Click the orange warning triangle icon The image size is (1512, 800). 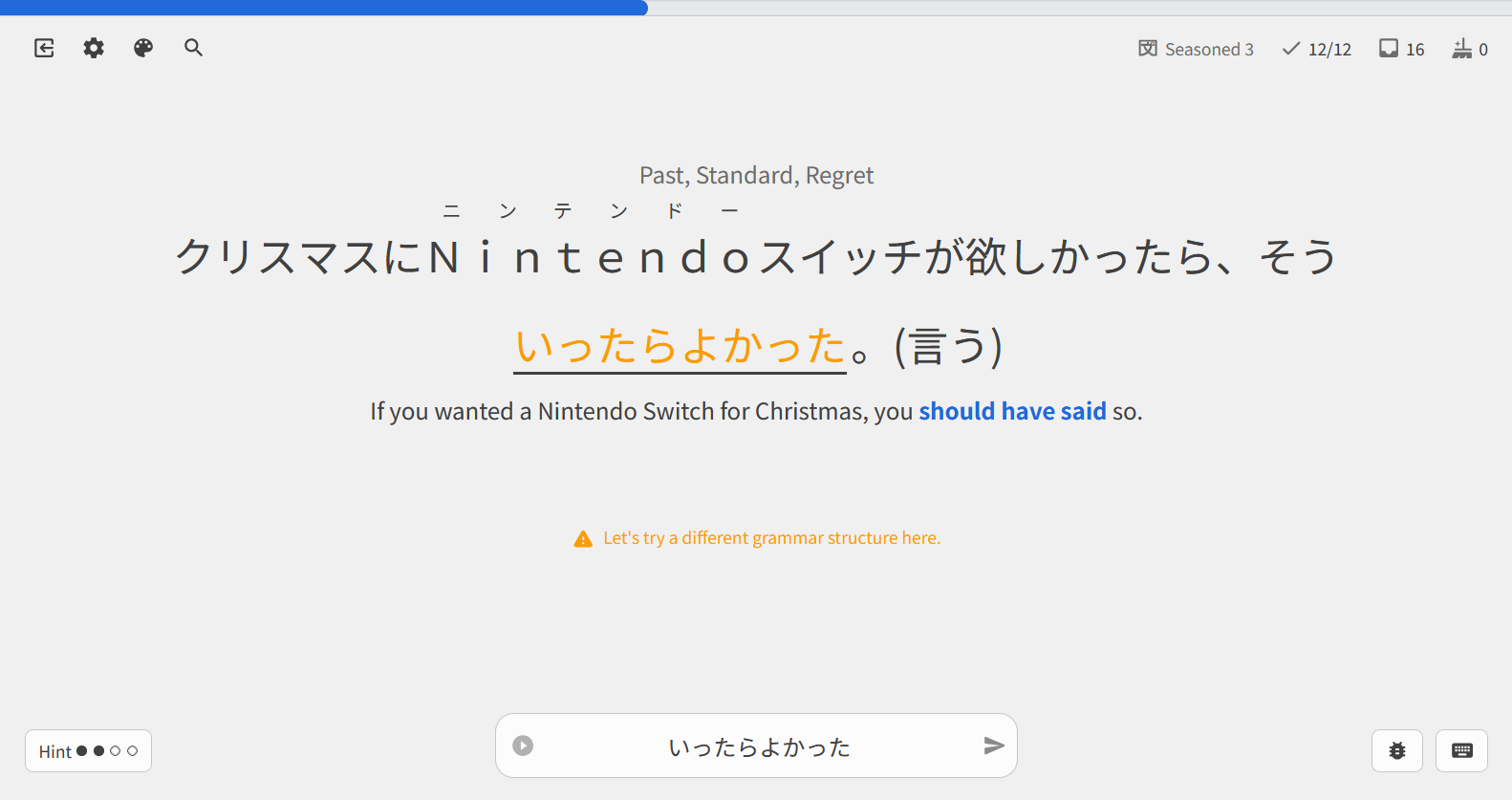[x=583, y=539]
